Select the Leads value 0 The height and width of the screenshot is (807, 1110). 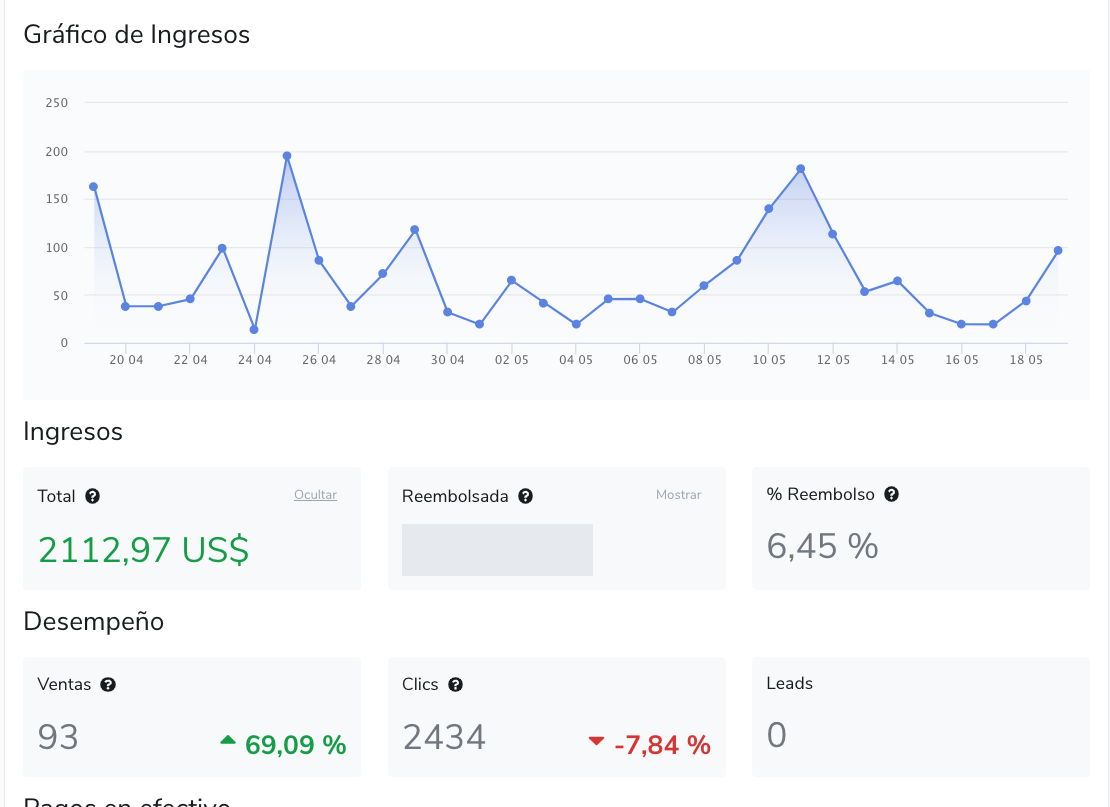point(777,735)
